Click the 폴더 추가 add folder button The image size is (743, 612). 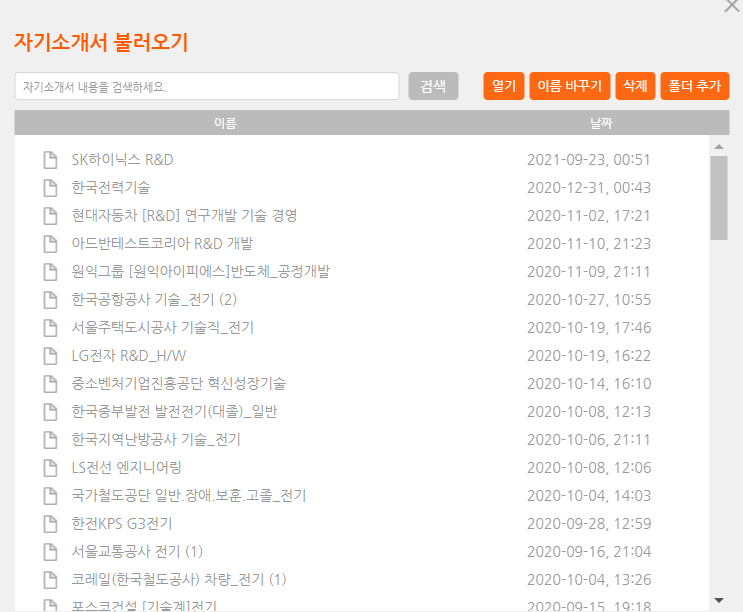pyautogui.click(x=695, y=86)
